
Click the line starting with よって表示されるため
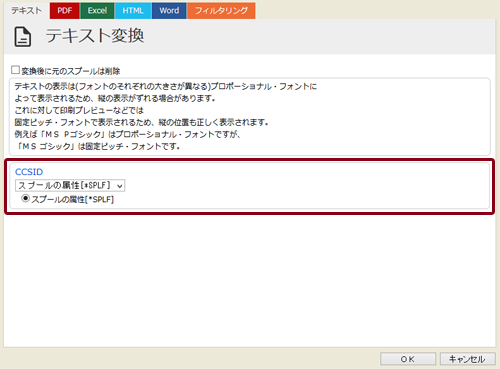[115, 98]
